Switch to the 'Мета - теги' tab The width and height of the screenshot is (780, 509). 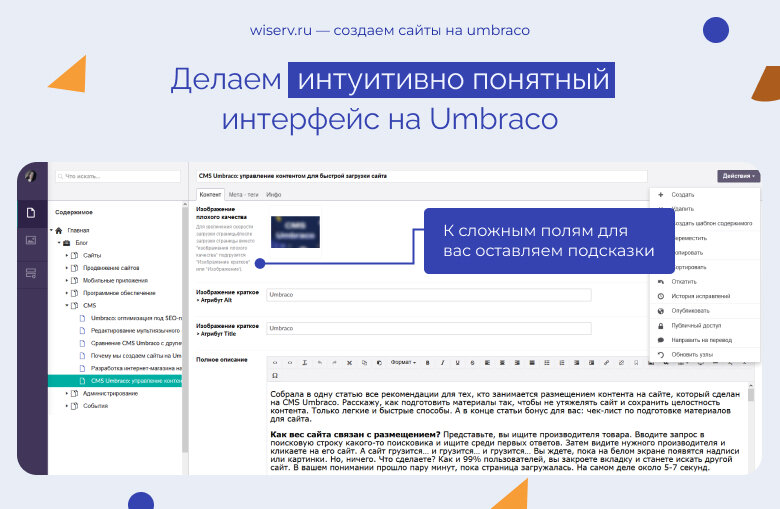(243, 195)
